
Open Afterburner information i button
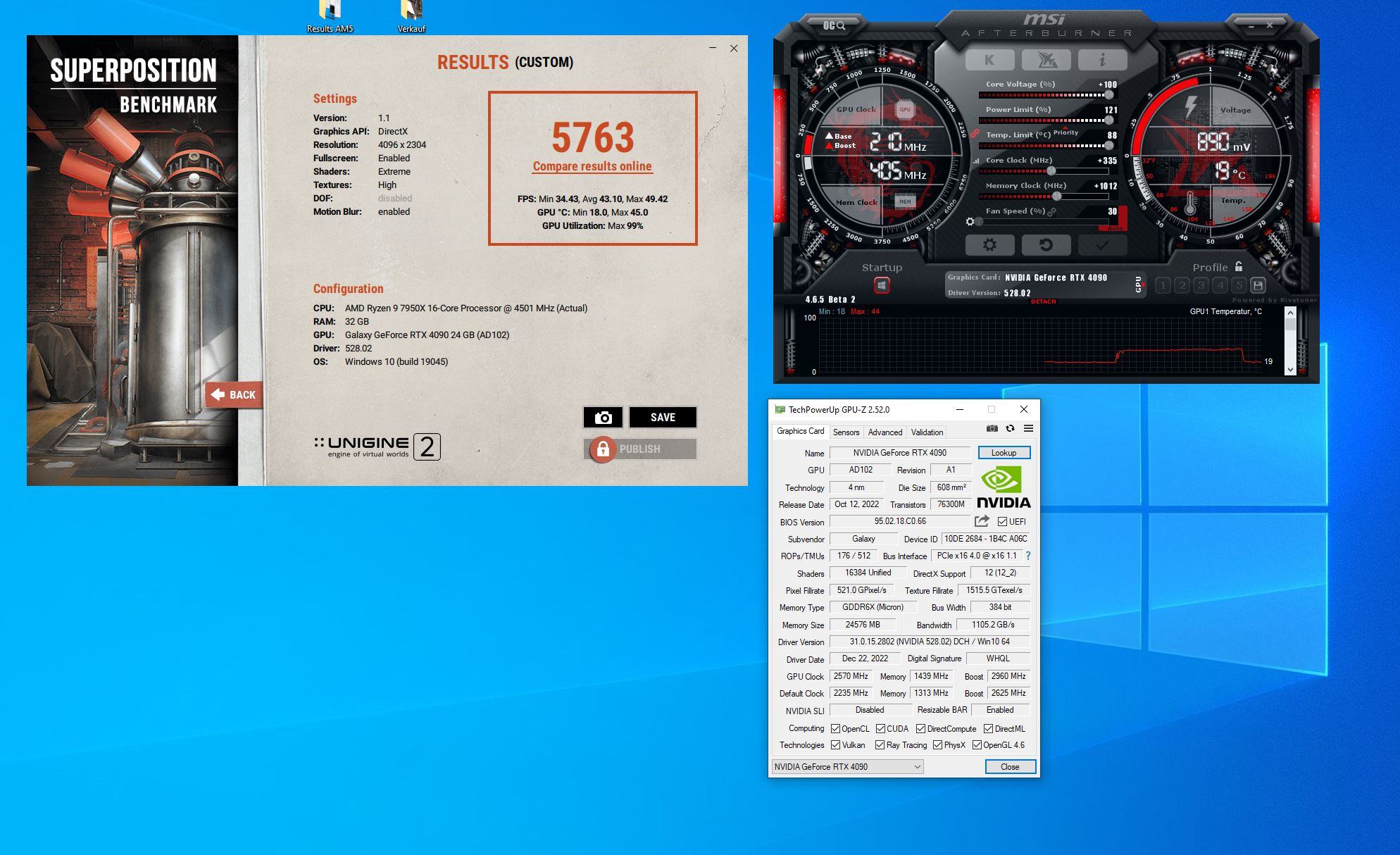[1102, 60]
